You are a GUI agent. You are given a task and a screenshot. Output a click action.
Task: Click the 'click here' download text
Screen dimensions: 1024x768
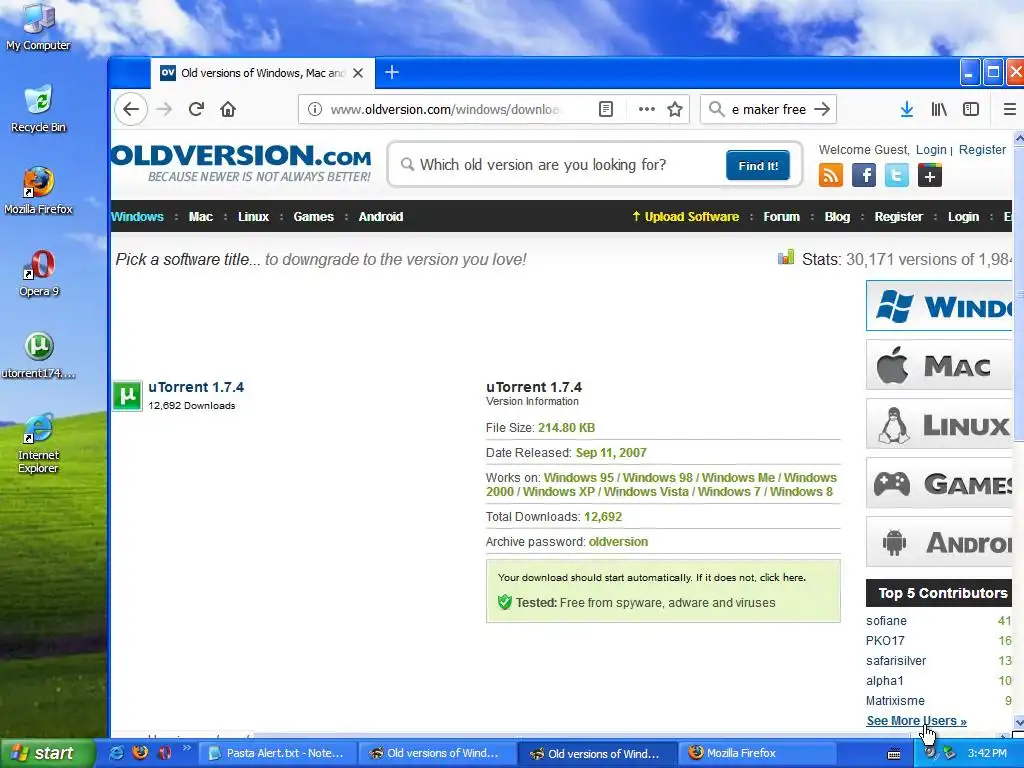tap(782, 577)
